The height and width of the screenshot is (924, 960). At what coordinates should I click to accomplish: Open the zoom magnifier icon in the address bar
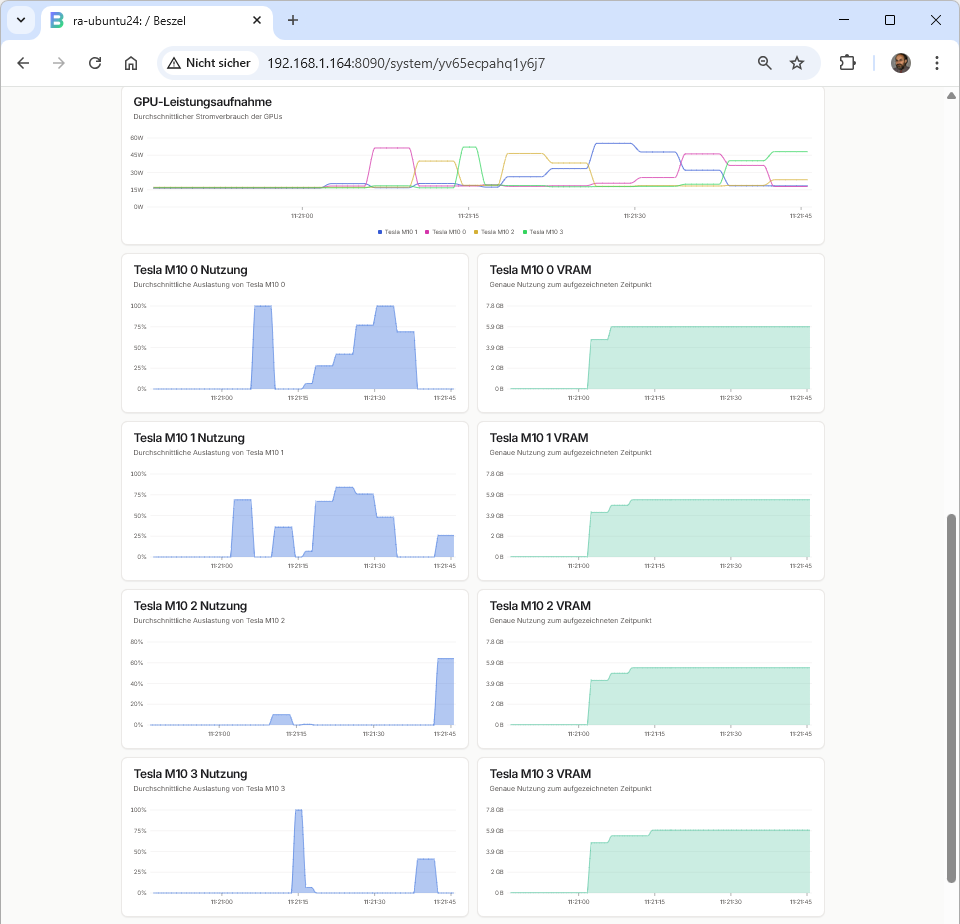click(765, 63)
